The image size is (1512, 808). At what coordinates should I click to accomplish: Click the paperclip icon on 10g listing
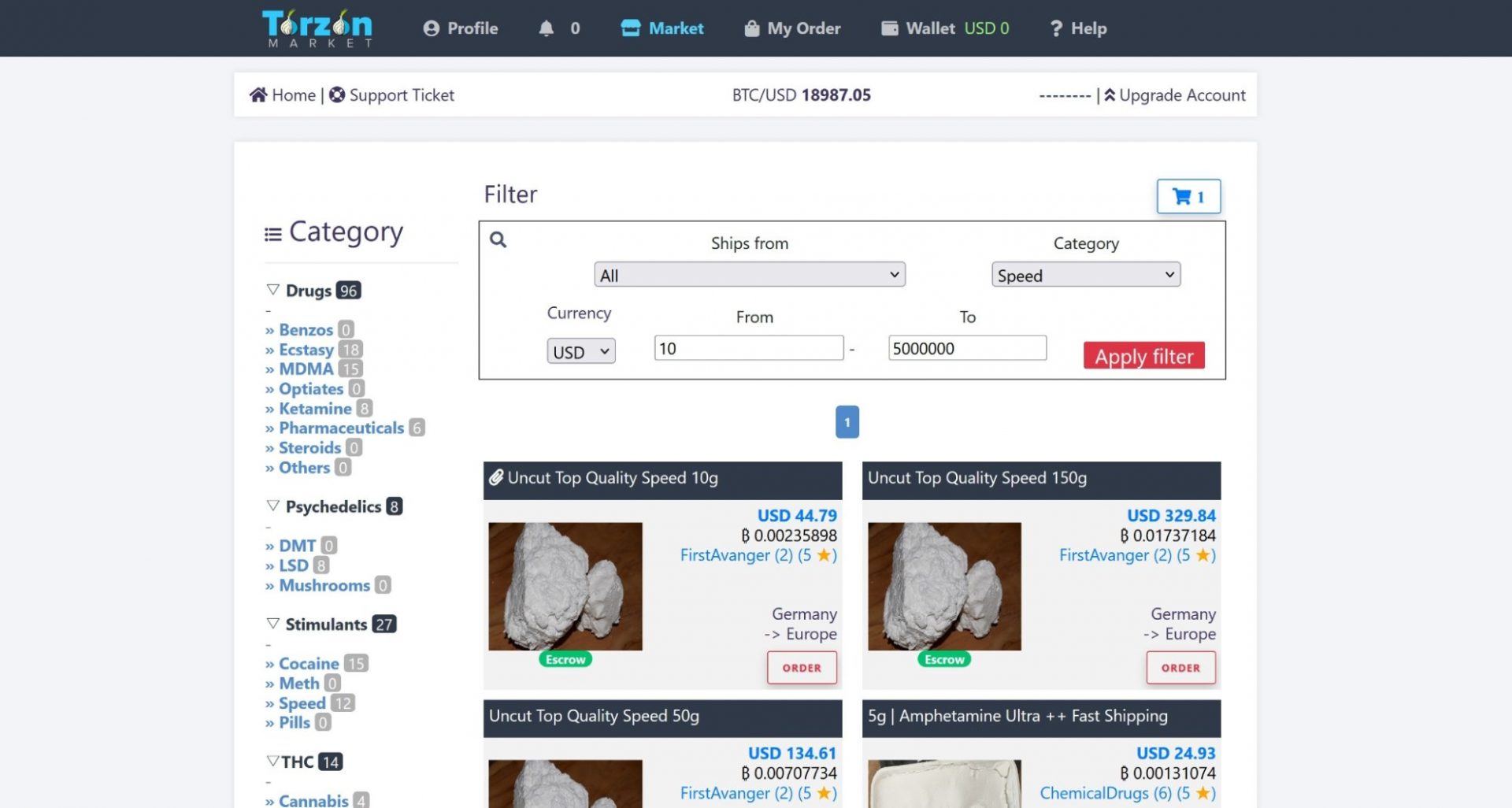496,477
